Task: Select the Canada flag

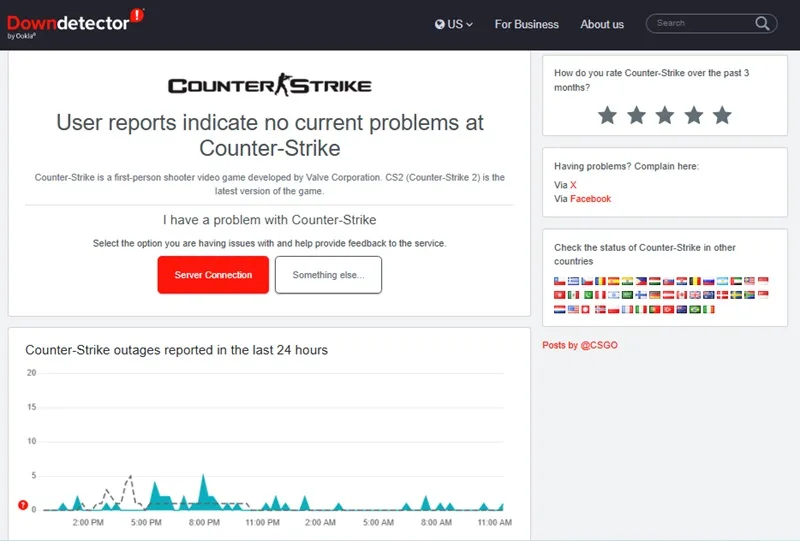Action: pyautogui.click(x=682, y=294)
